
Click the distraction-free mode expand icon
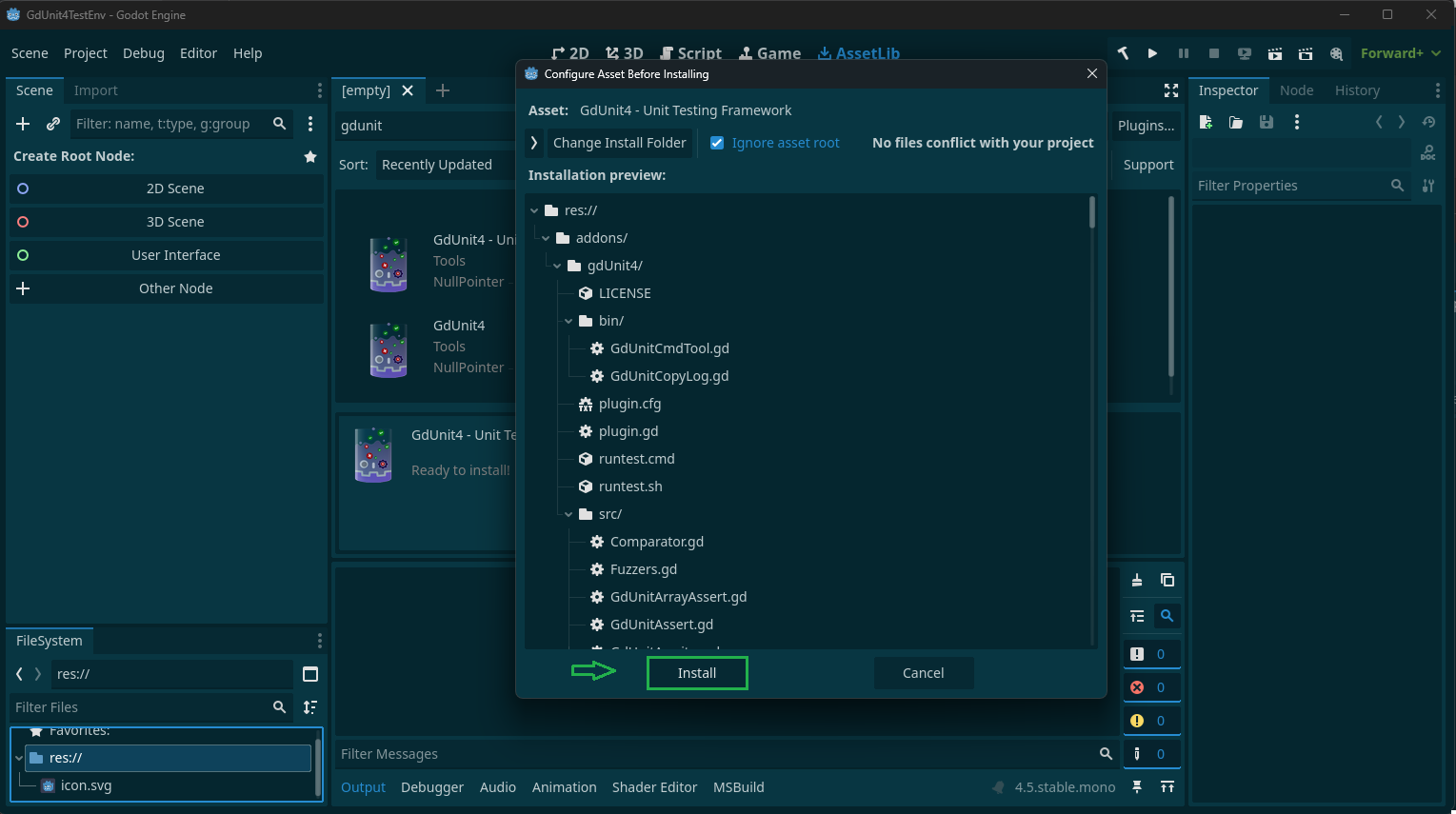(x=1171, y=90)
